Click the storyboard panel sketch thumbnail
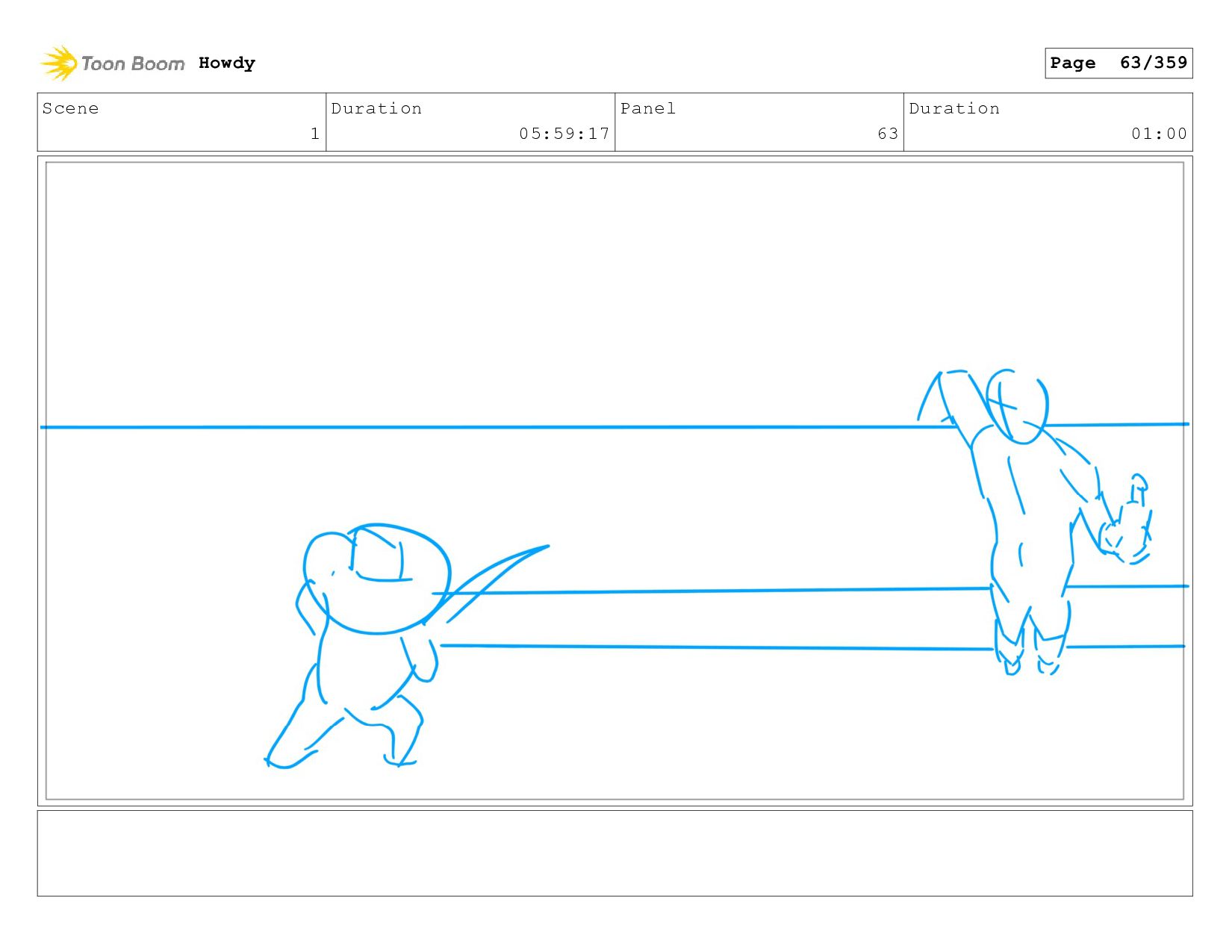 [615, 481]
